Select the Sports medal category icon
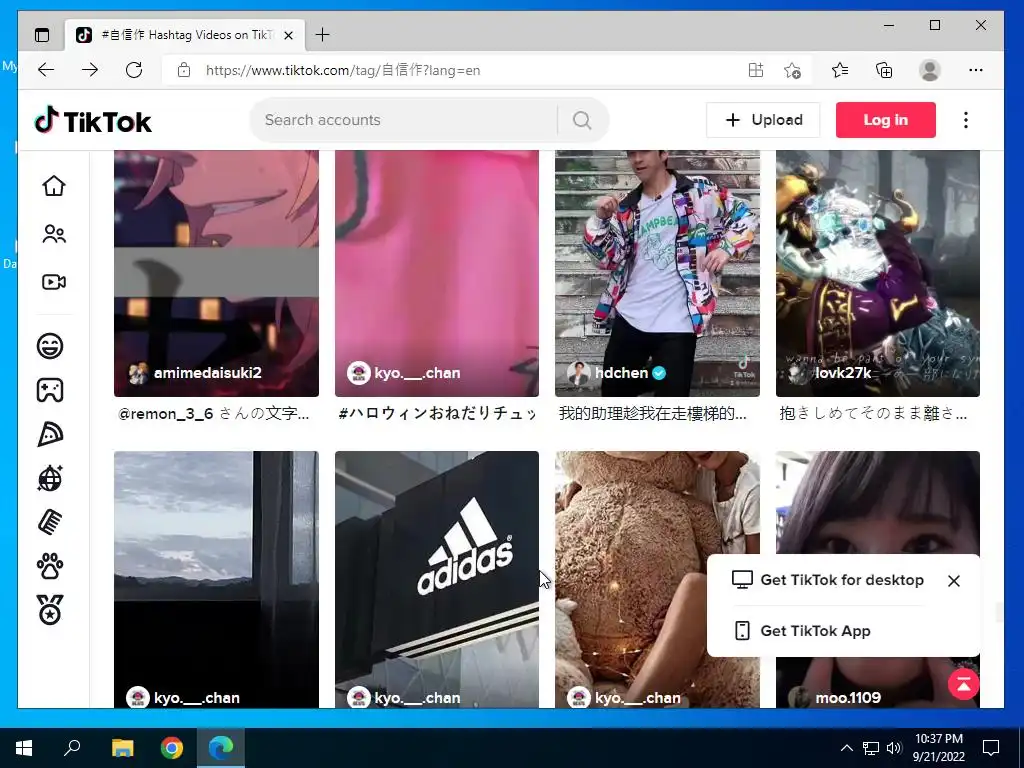Screen dimensions: 1024x768 (50, 610)
